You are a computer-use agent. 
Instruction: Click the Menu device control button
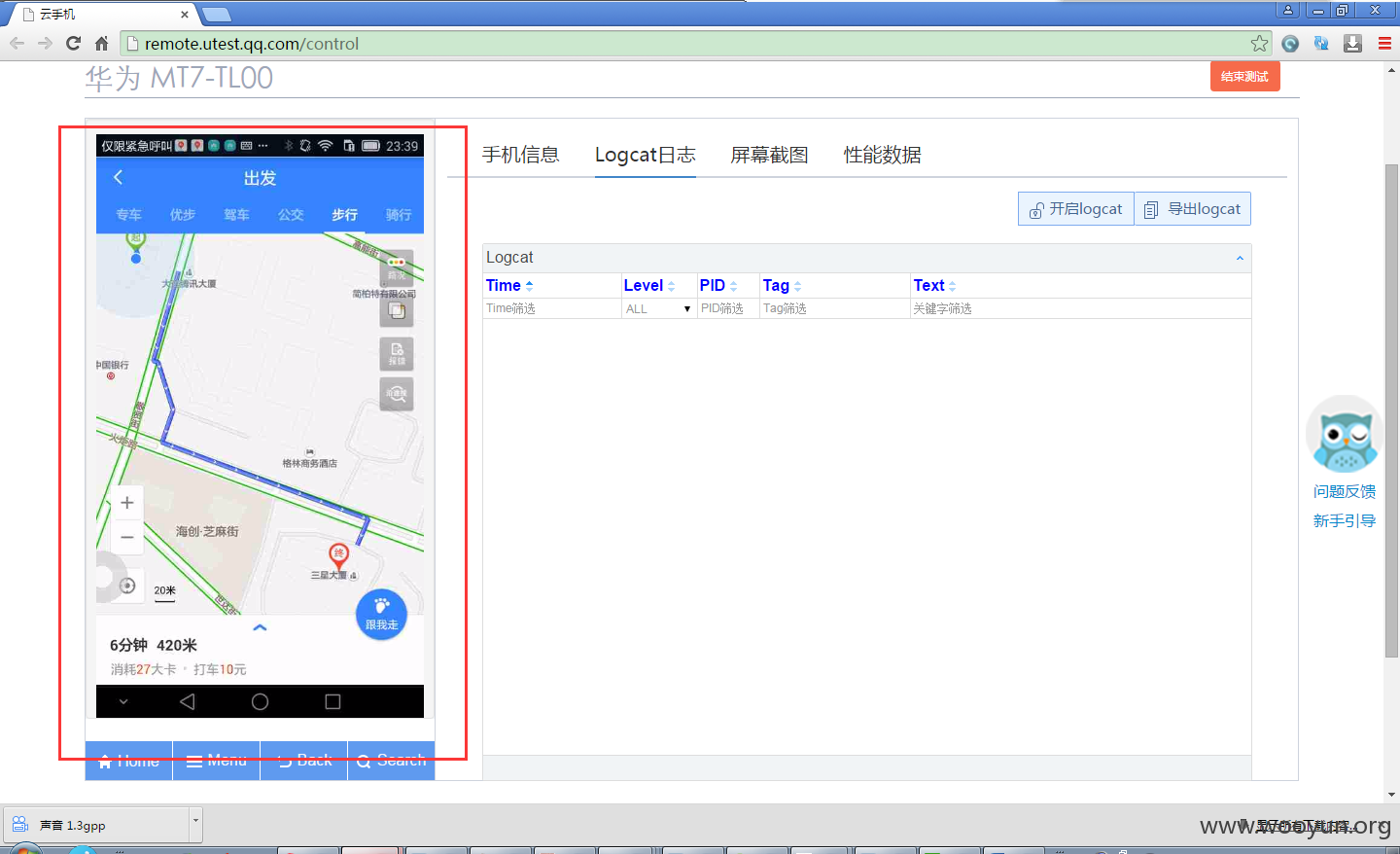[x=216, y=761]
